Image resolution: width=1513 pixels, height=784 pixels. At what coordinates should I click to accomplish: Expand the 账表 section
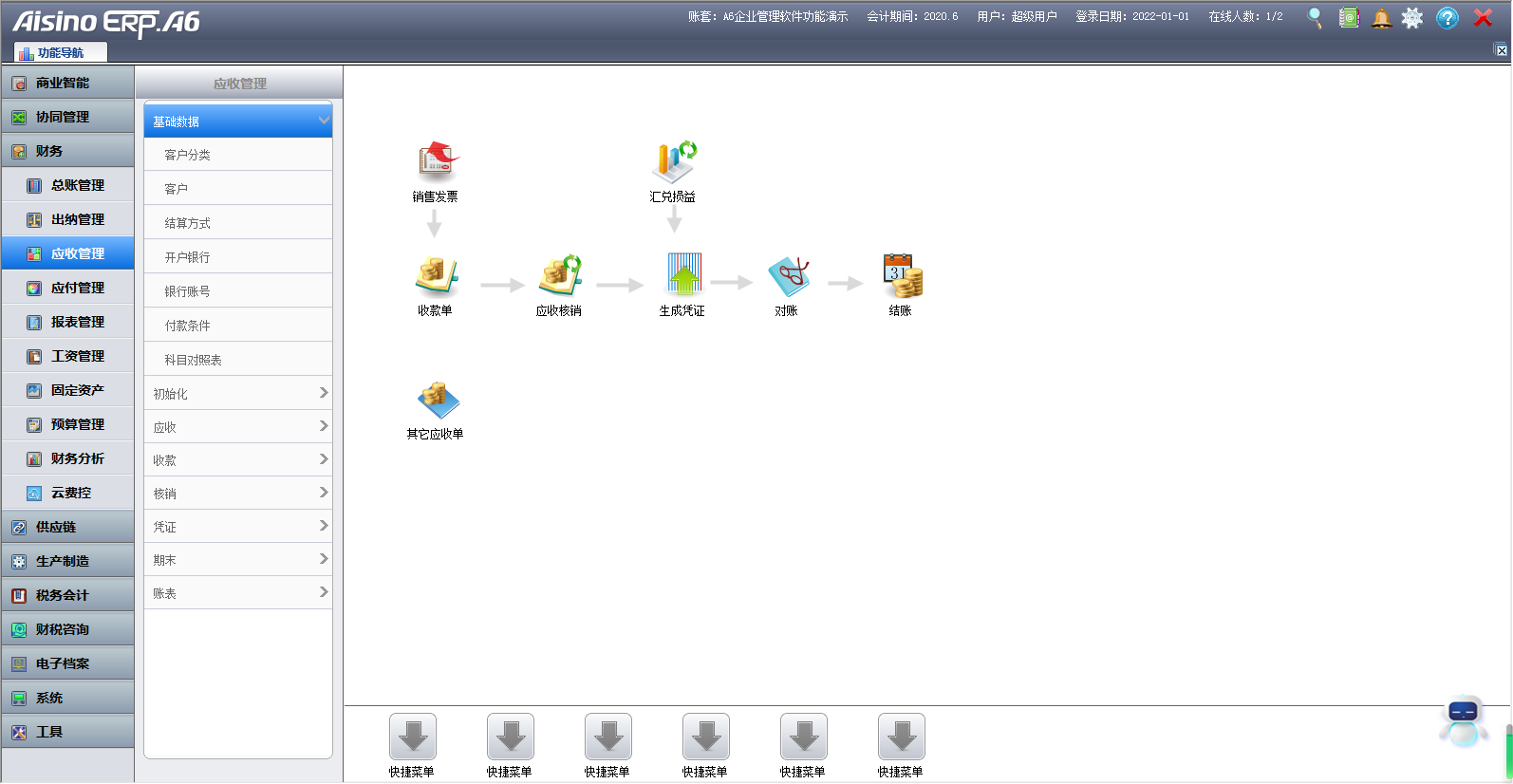(x=237, y=592)
